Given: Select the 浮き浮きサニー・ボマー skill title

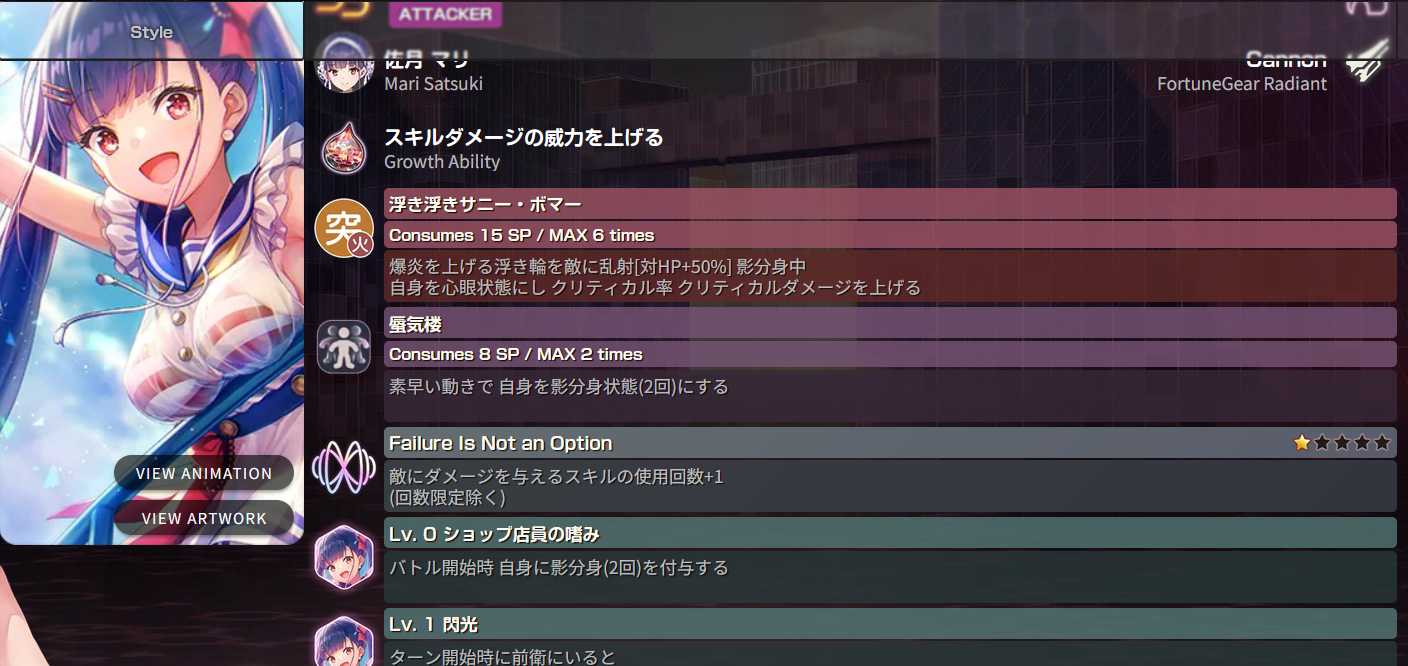Looking at the screenshot, I should [x=890, y=204].
